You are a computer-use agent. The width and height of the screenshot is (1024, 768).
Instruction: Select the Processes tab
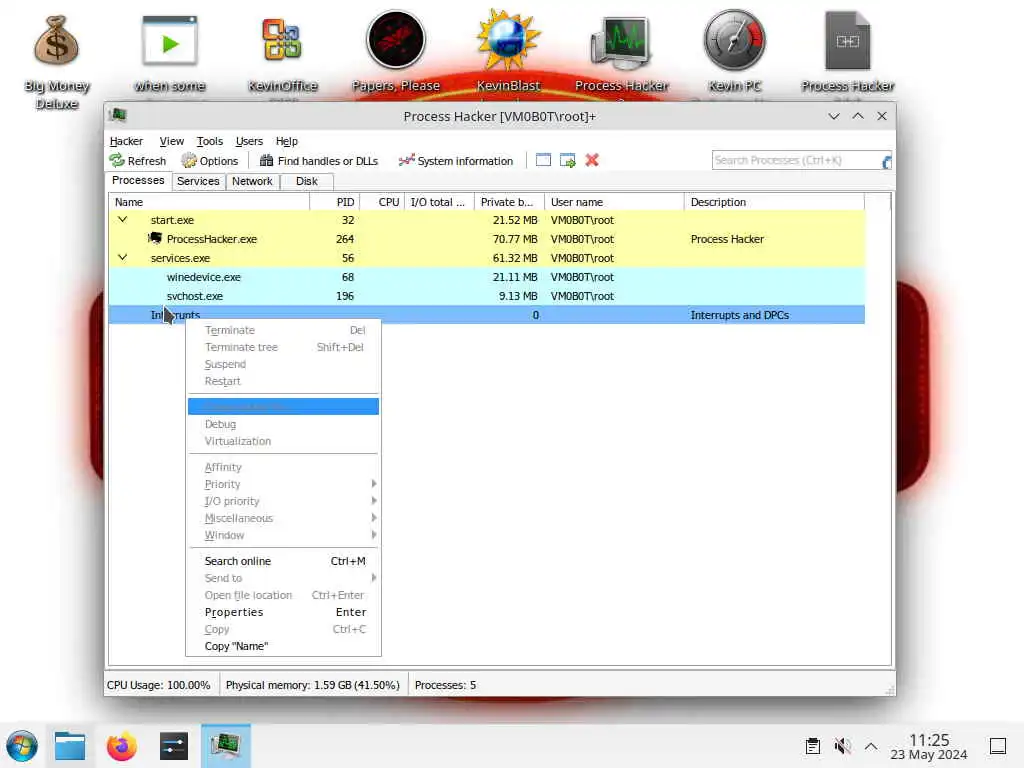(x=138, y=180)
